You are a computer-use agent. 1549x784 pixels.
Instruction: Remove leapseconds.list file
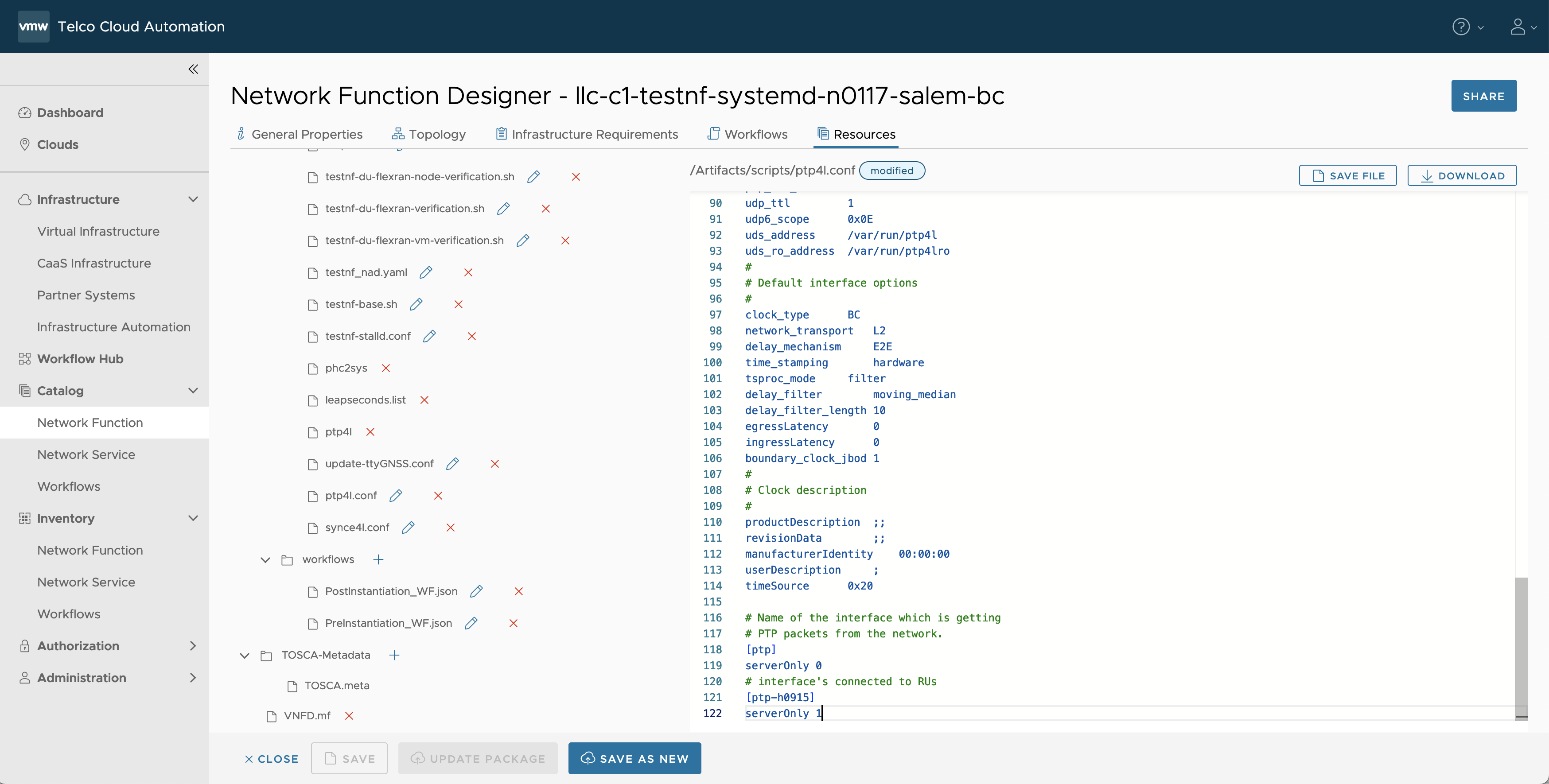click(x=424, y=400)
